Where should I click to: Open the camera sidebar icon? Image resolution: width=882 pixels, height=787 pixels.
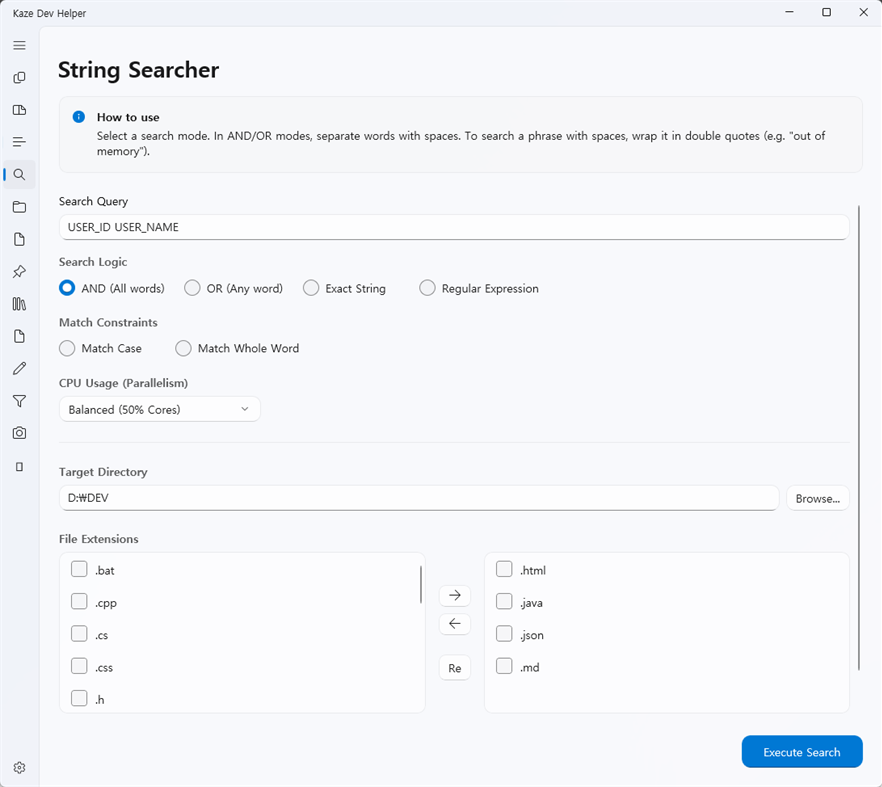[x=19, y=433]
